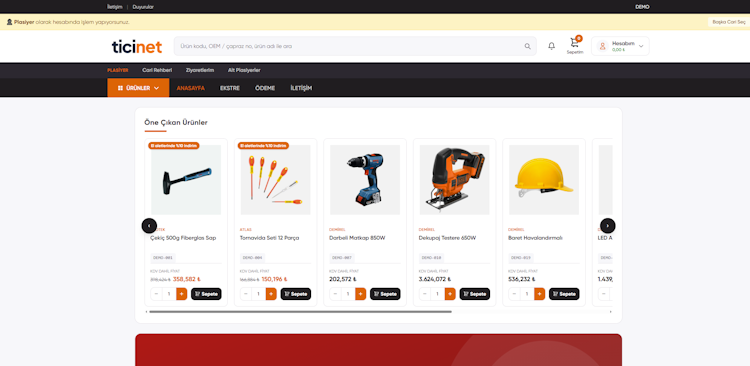This screenshot has height=366, width=750.
Task: Go to next featured products with the right arrow
Action: (607, 225)
